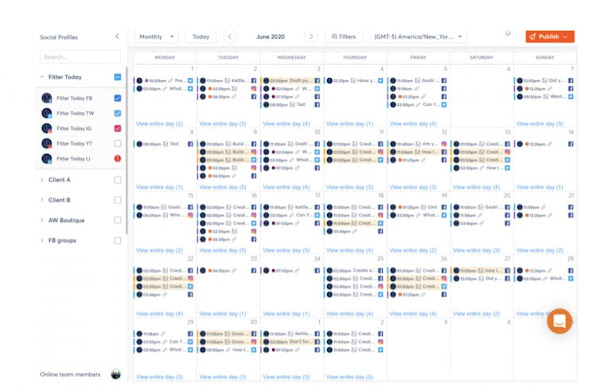Screen dimensions: 600x386
Task: Open the Filters options
Action: pyautogui.click(x=344, y=37)
